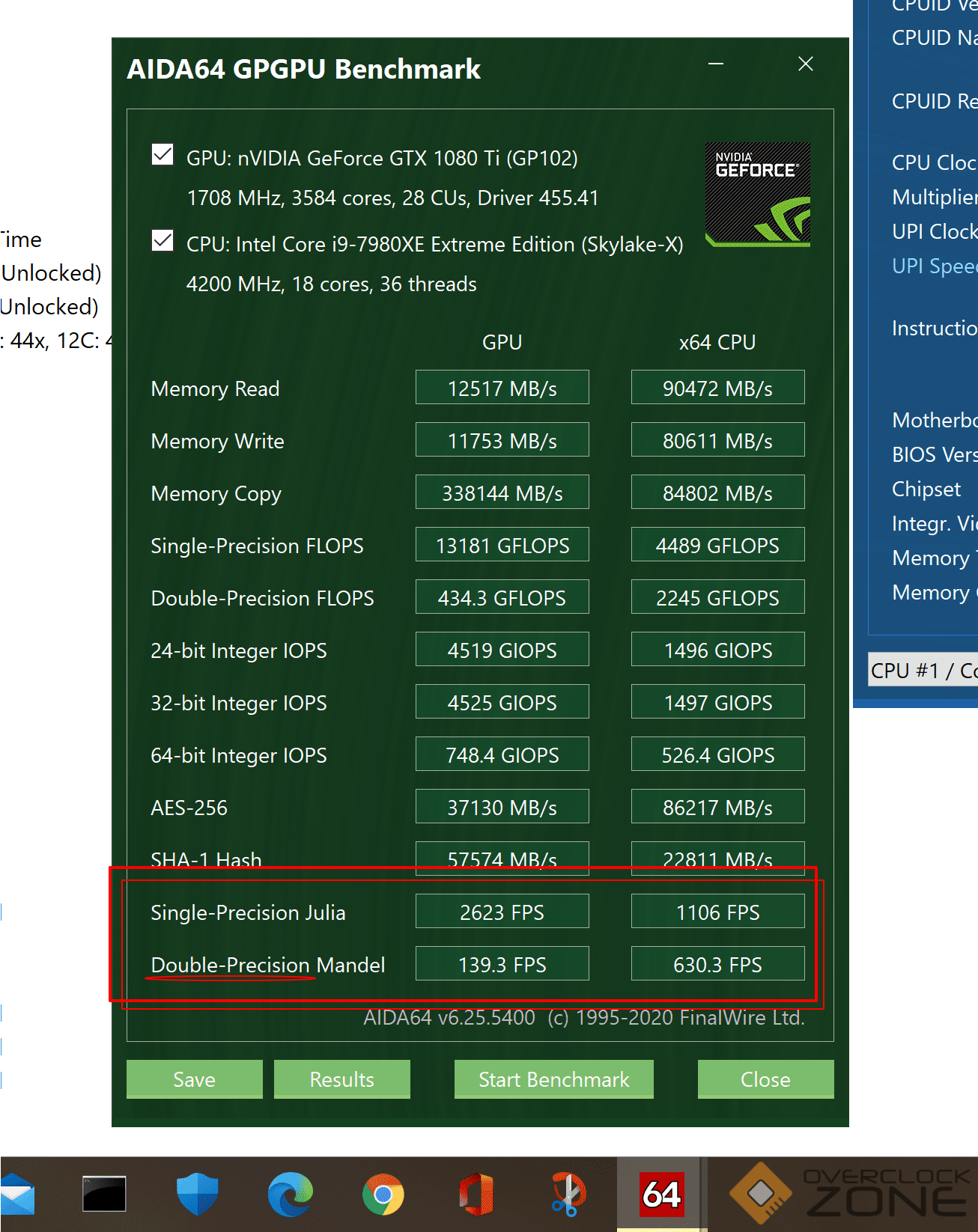Uncheck the GPU GeForce GTX 1080 Ti checkbox

pyautogui.click(x=163, y=155)
